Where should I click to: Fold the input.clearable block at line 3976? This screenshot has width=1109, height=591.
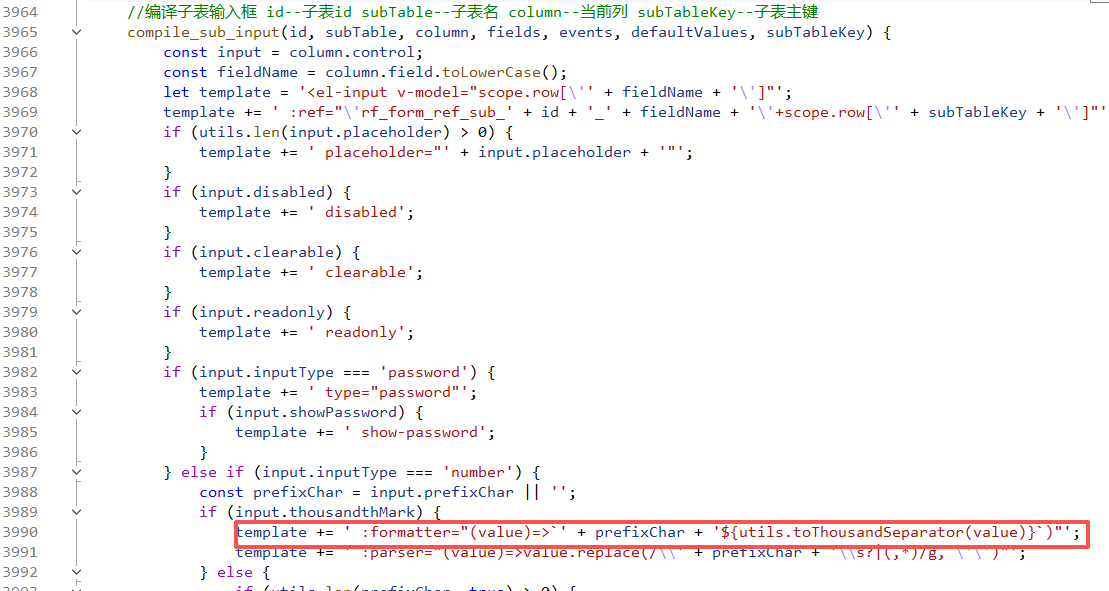tap(77, 252)
